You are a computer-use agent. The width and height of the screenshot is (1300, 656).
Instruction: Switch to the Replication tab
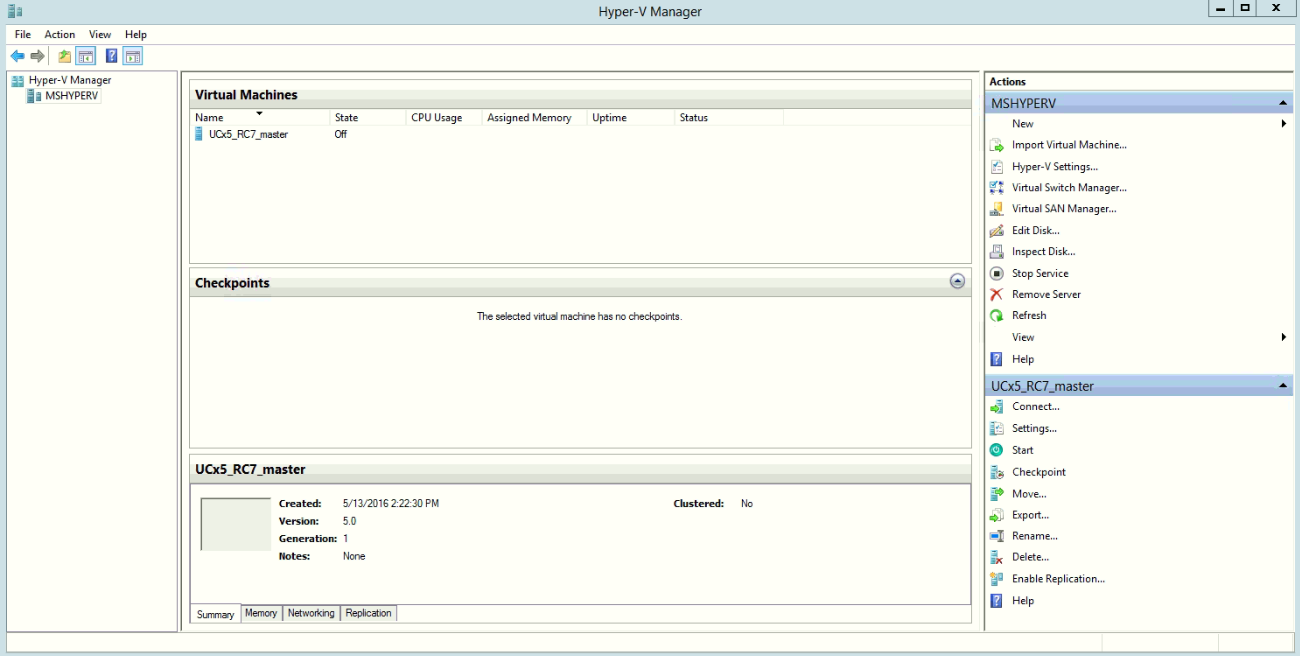click(369, 613)
